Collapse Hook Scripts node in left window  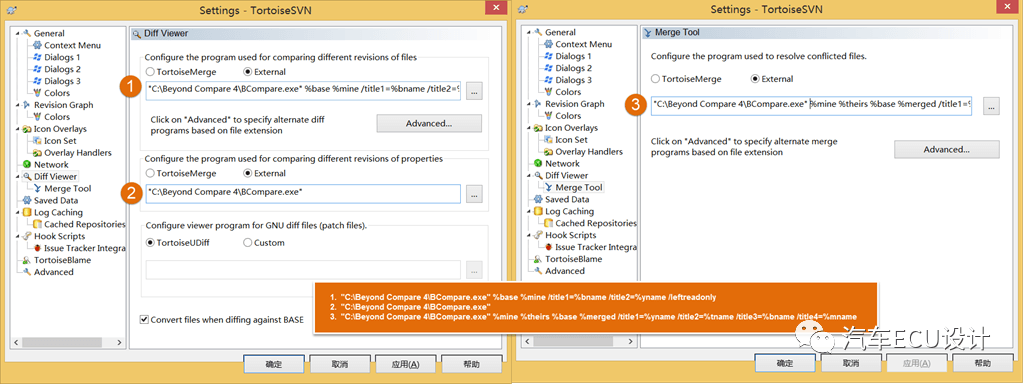[x=18, y=236]
